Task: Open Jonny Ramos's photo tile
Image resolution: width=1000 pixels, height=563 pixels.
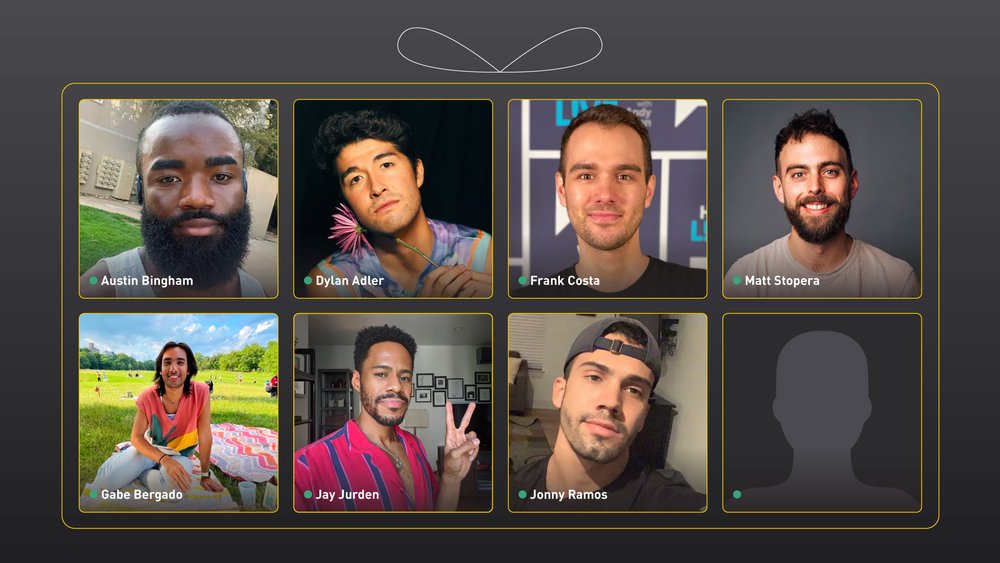Action: point(608,413)
